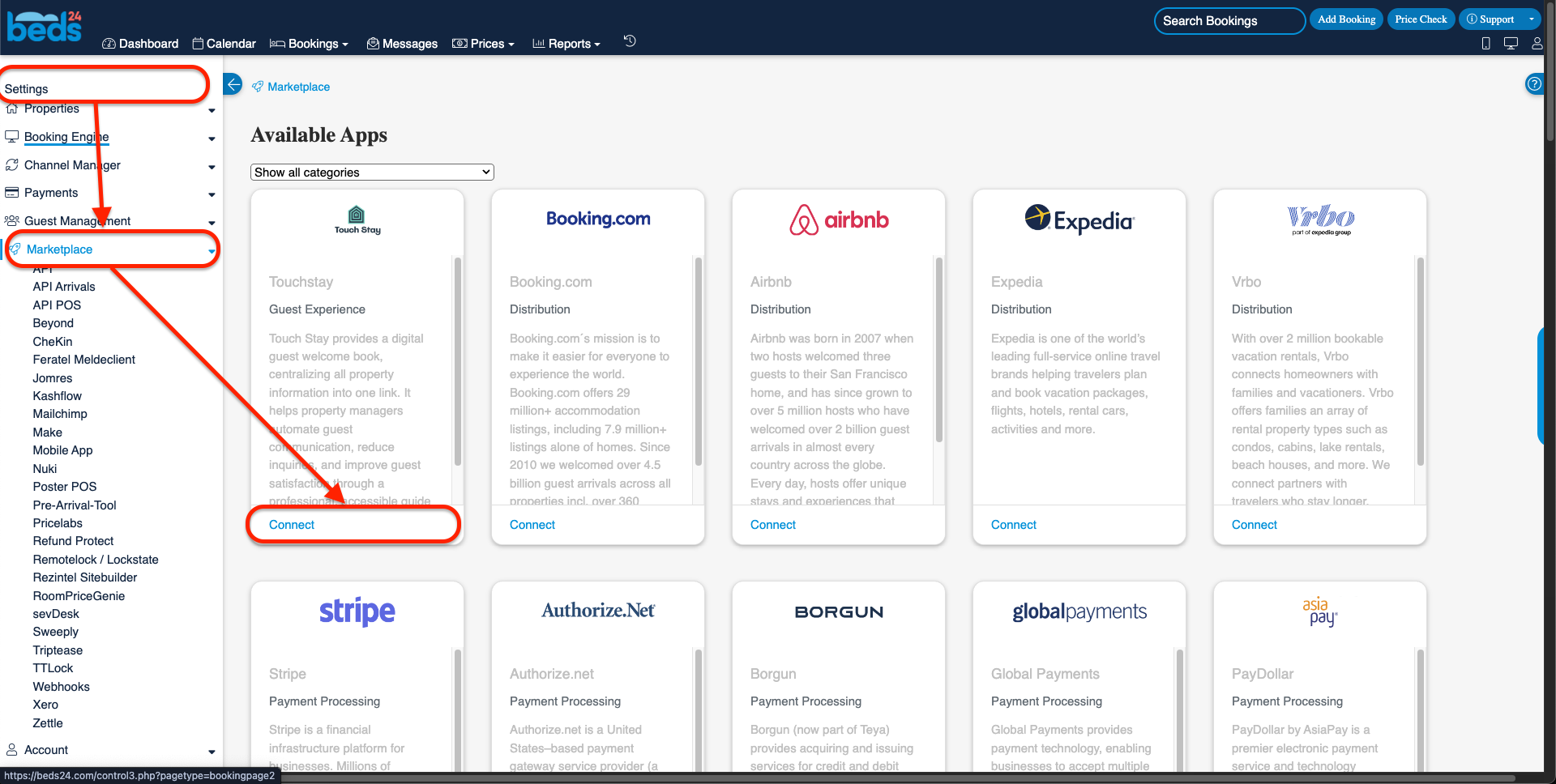Expand the Prices menu

483,44
